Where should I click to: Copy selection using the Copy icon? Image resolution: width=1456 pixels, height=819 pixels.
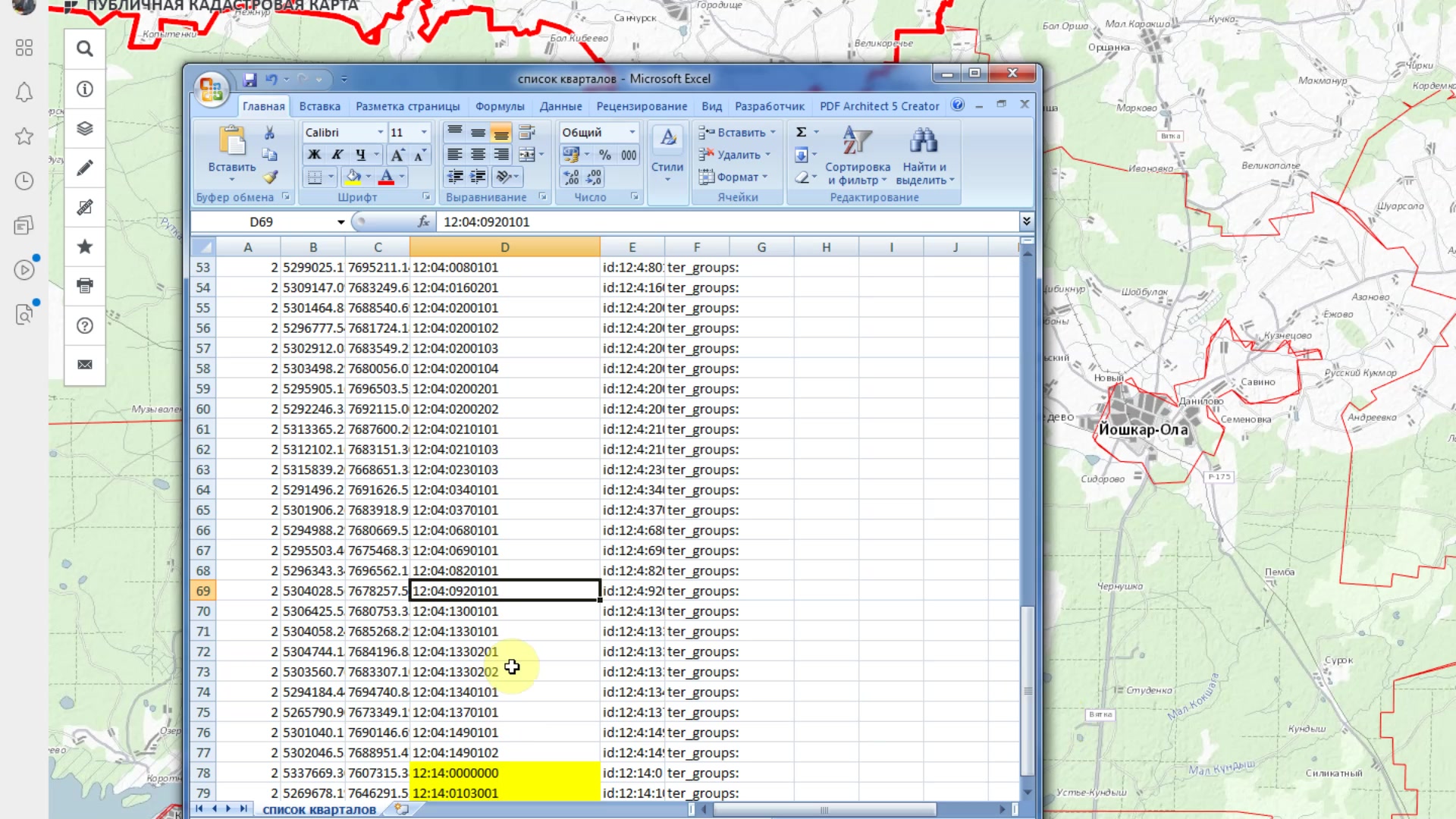click(269, 155)
